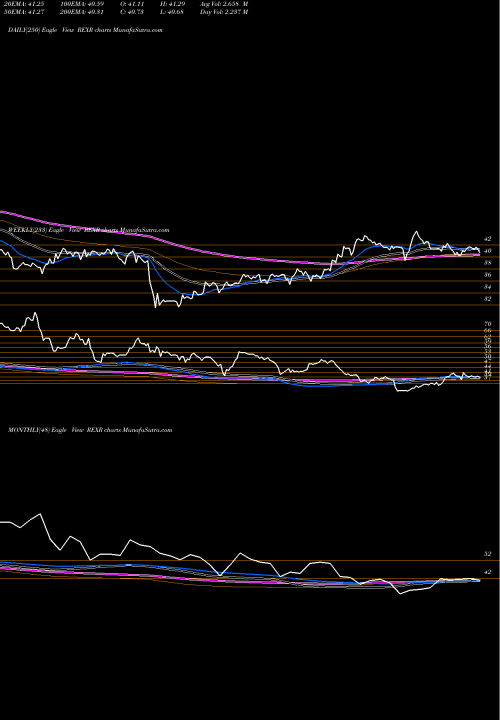This screenshot has height=720, width=500.
Task: Select the open price O: value
Action: point(136,4)
